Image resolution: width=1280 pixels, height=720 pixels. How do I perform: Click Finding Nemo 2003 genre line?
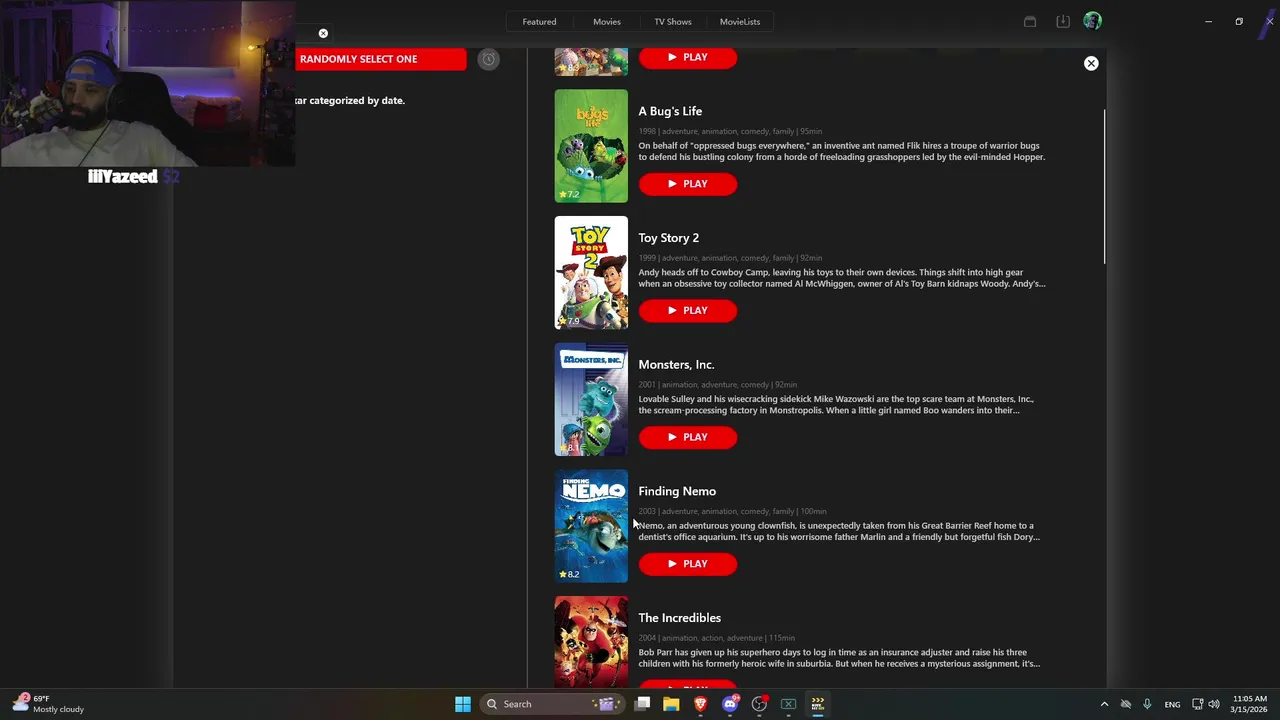pyautogui.click(x=732, y=511)
